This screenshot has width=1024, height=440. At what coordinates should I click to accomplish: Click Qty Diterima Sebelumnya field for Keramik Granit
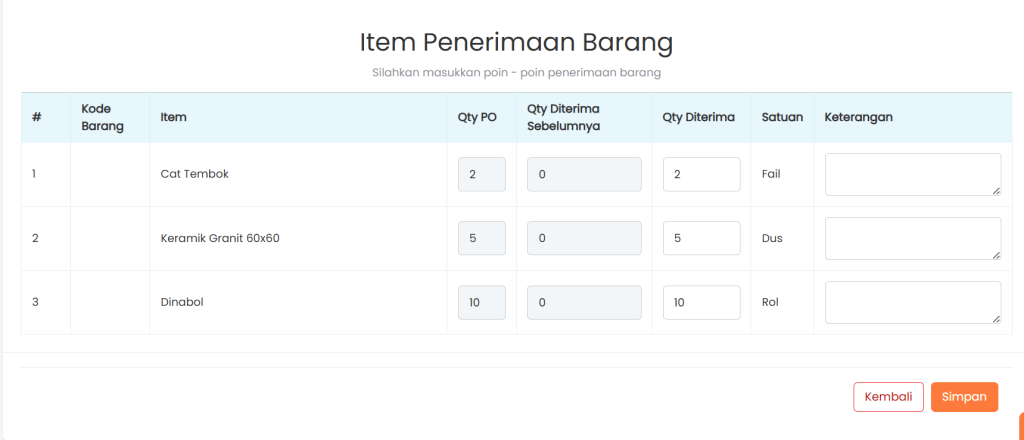(584, 238)
